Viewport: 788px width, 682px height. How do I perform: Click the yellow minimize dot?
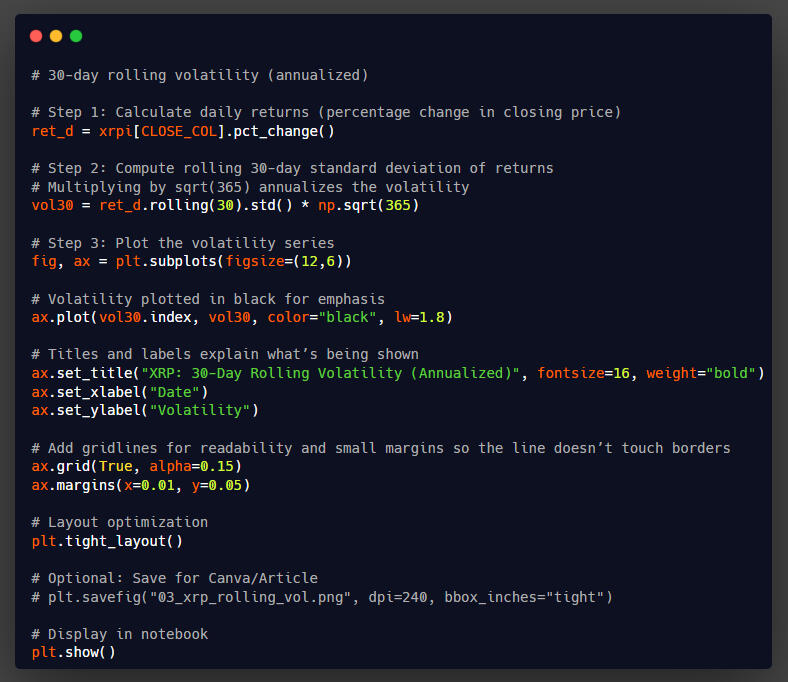point(56,36)
